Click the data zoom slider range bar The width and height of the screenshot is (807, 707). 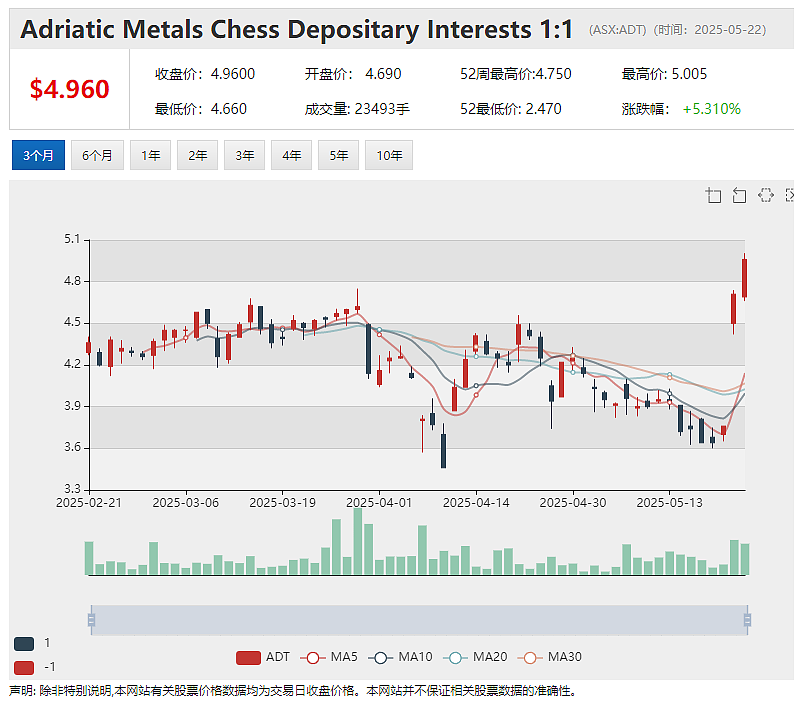coord(419,620)
